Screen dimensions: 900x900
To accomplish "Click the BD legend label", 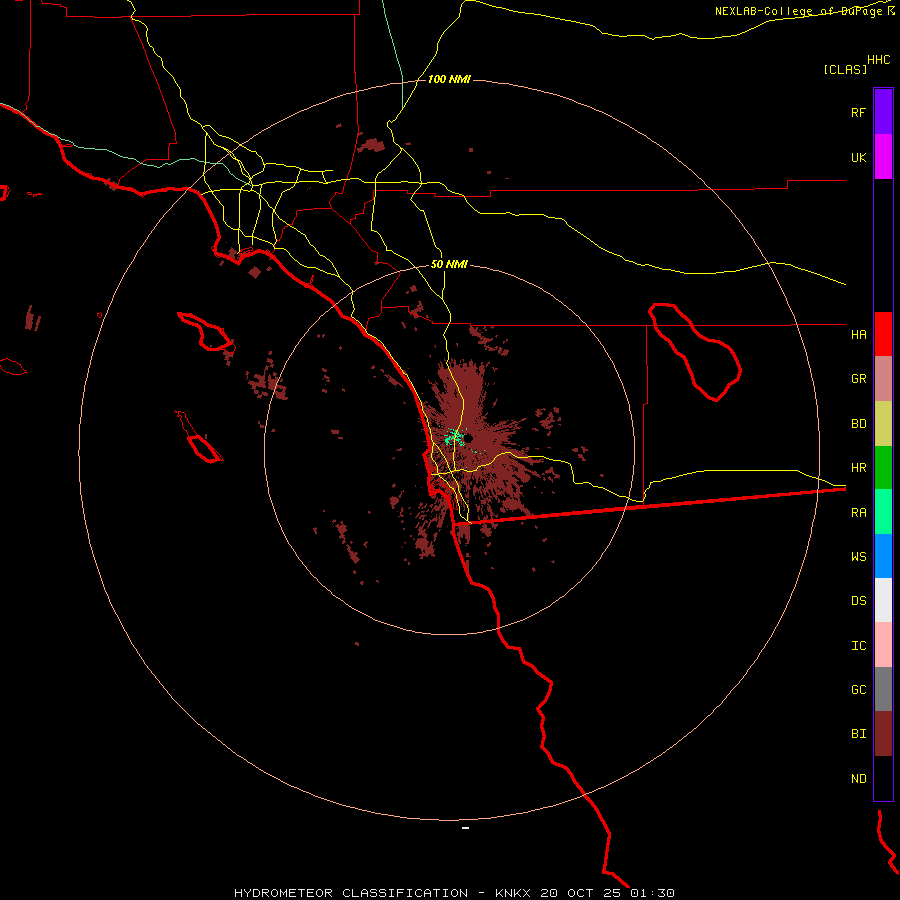I will [x=858, y=424].
